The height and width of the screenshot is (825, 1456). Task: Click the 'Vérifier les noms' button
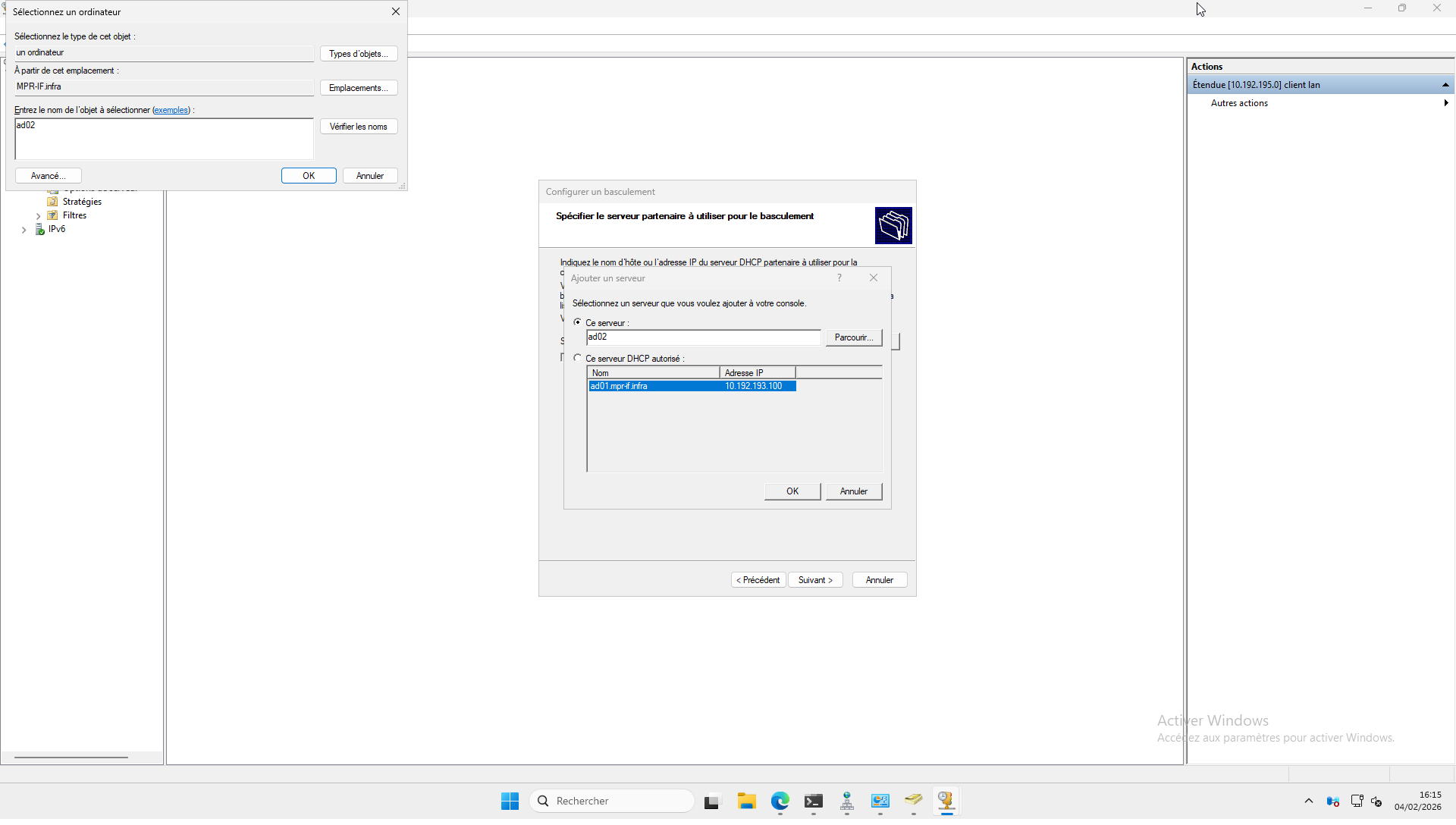click(358, 127)
